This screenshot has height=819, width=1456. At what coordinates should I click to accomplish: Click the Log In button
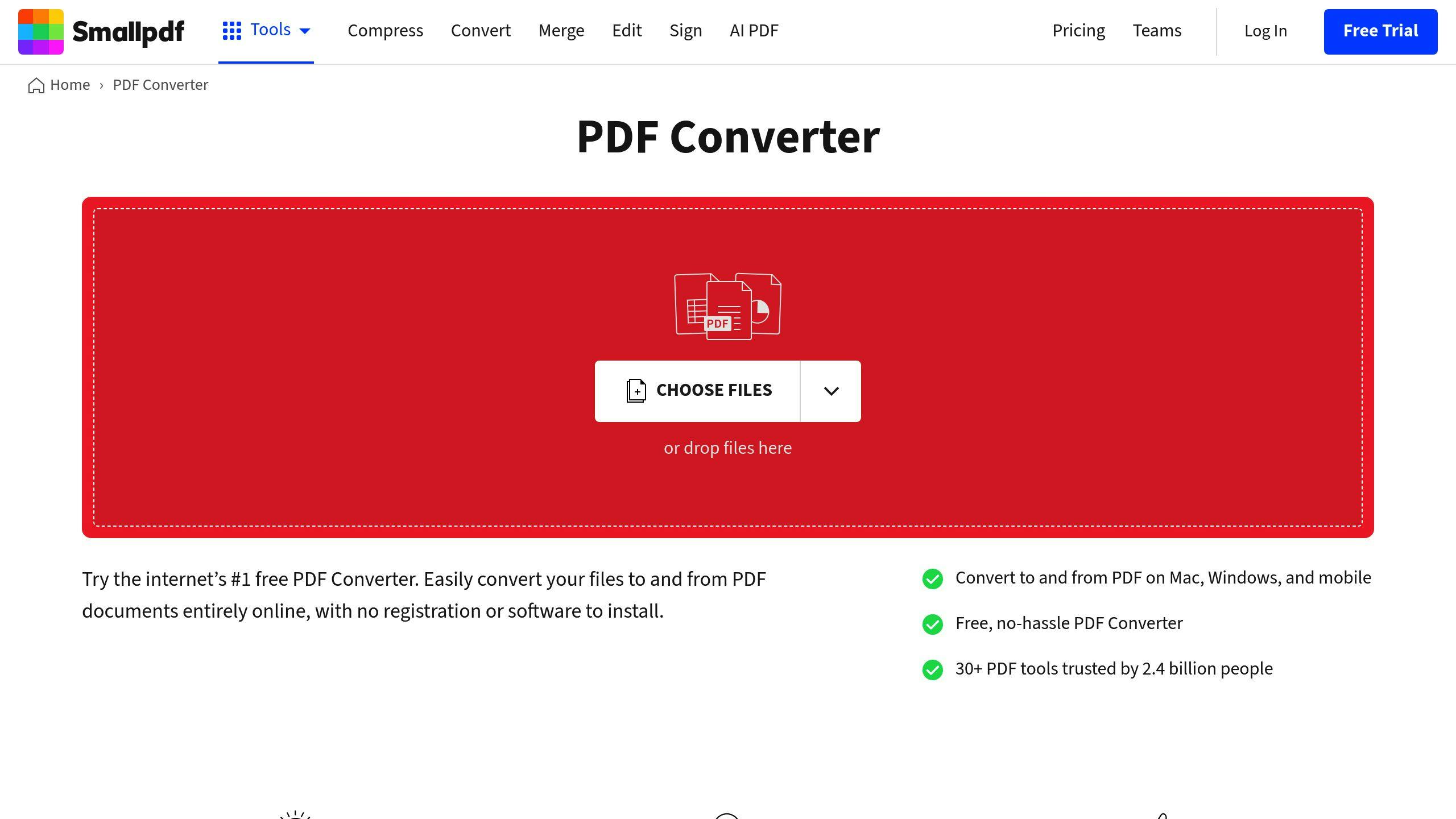tap(1266, 31)
